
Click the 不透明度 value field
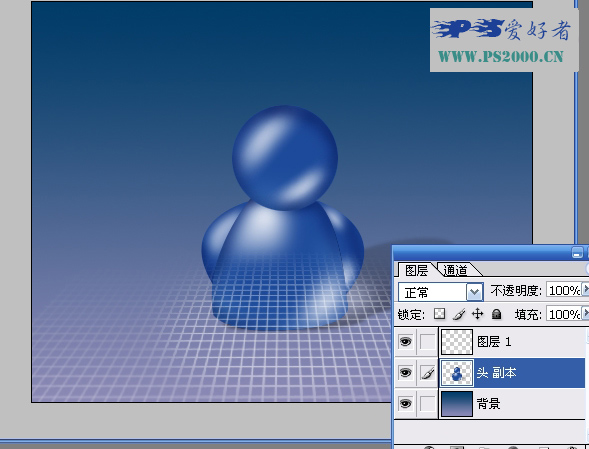pos(565,290)
